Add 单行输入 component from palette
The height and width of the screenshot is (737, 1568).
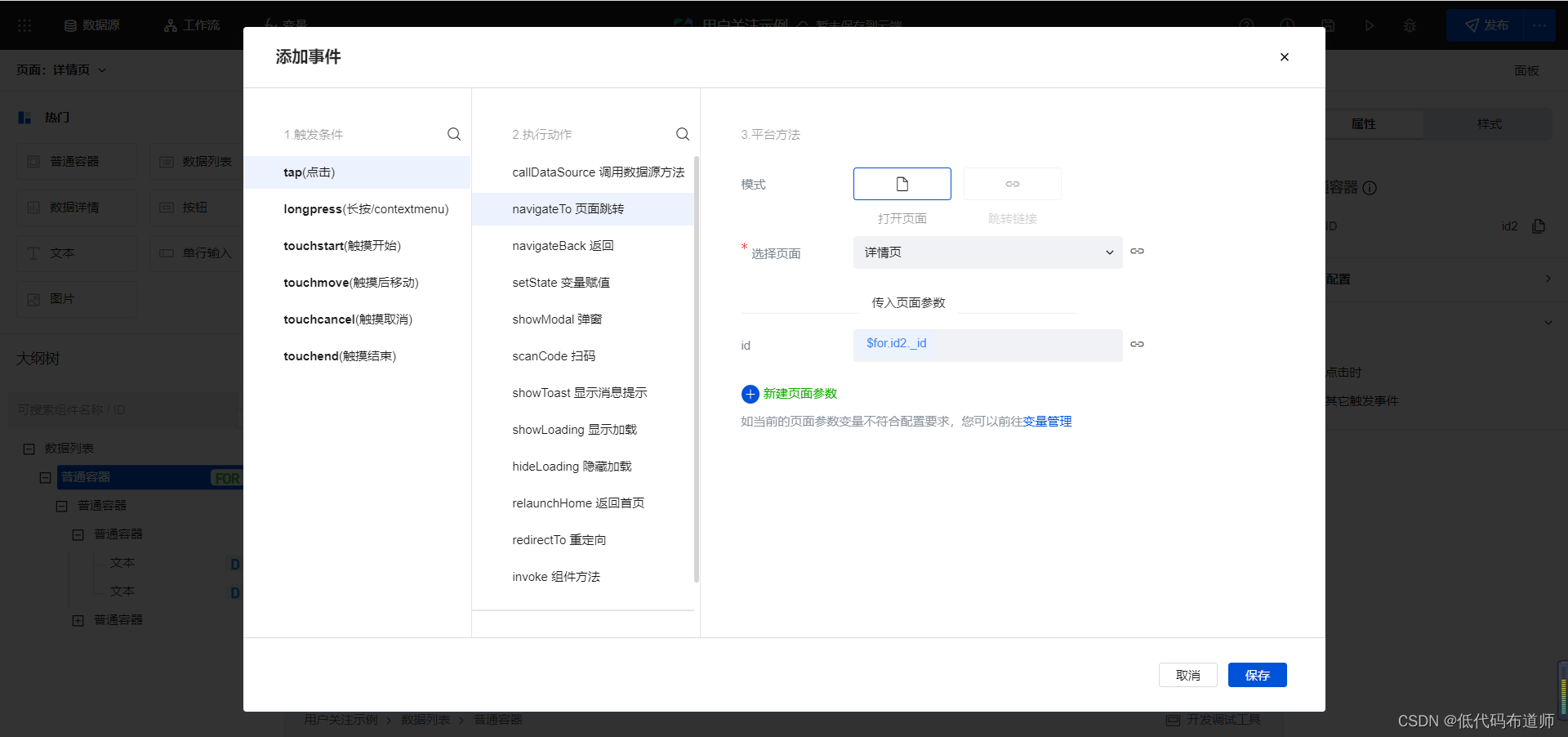(x=197, y=253)
